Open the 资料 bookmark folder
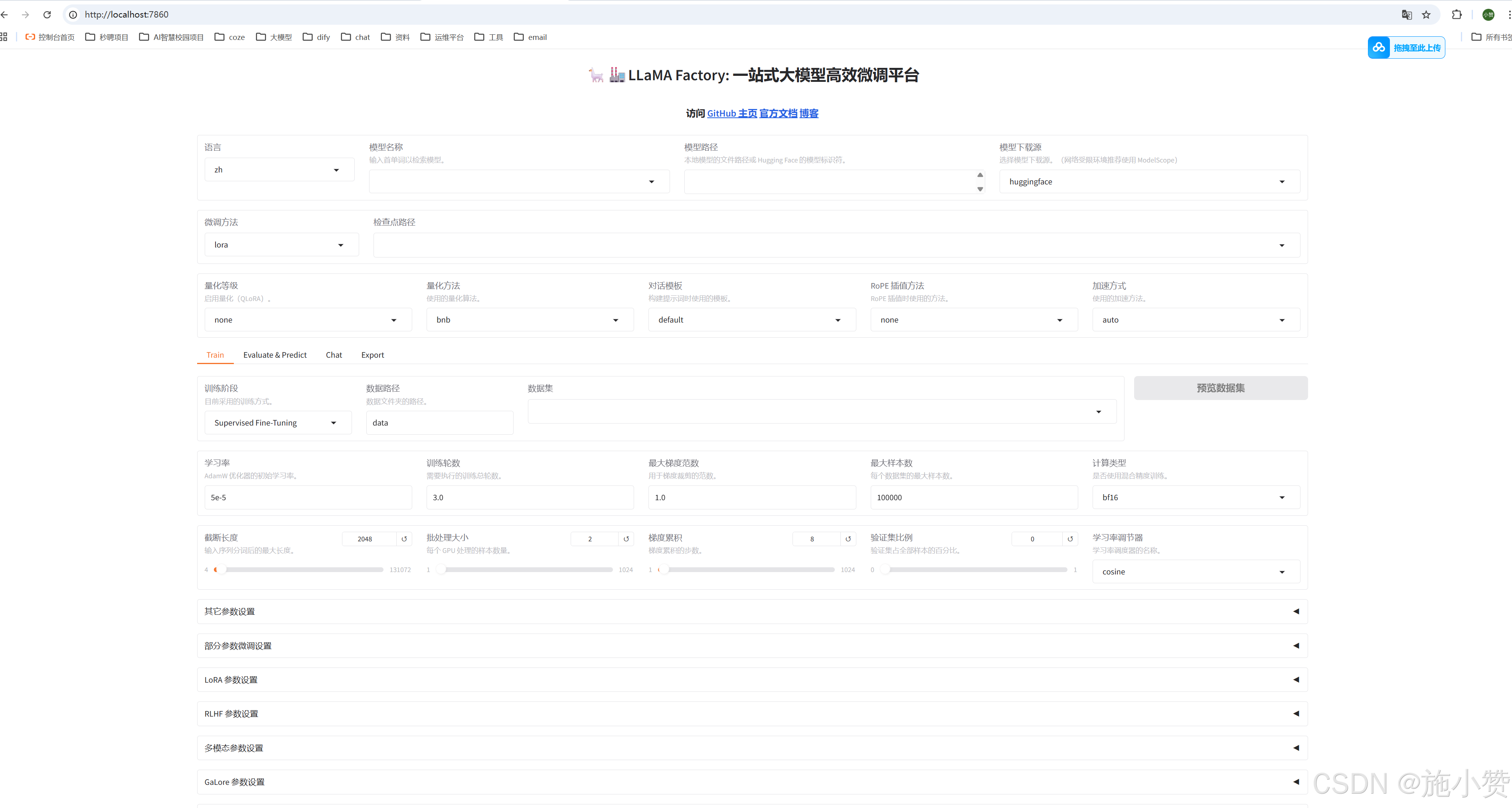Image resolution: width=1512 pixels, height=808 pixels. coord(395,37)
